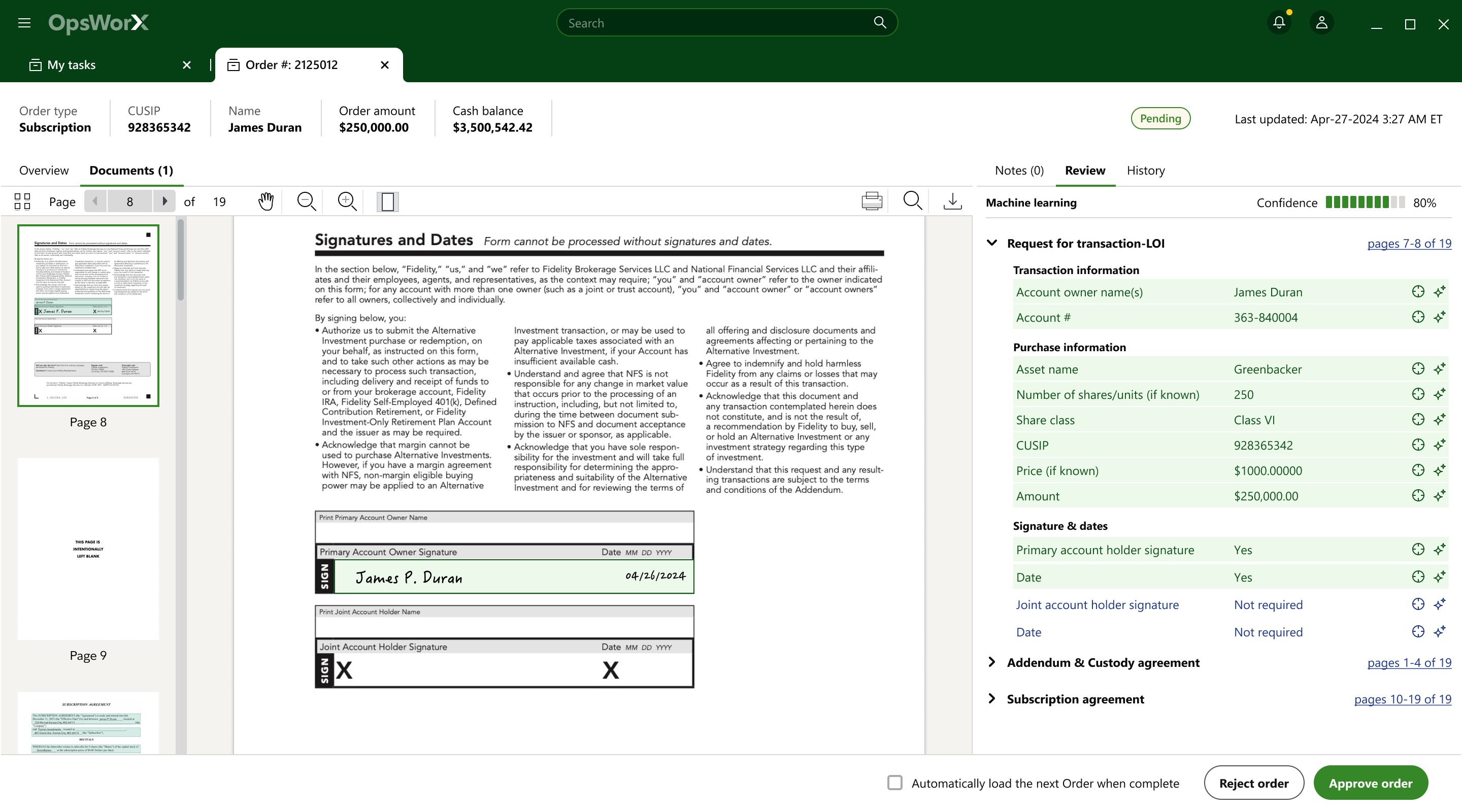Check automatically load next Order checkbox
The image size is (1462, 812).
click(895, 783)
